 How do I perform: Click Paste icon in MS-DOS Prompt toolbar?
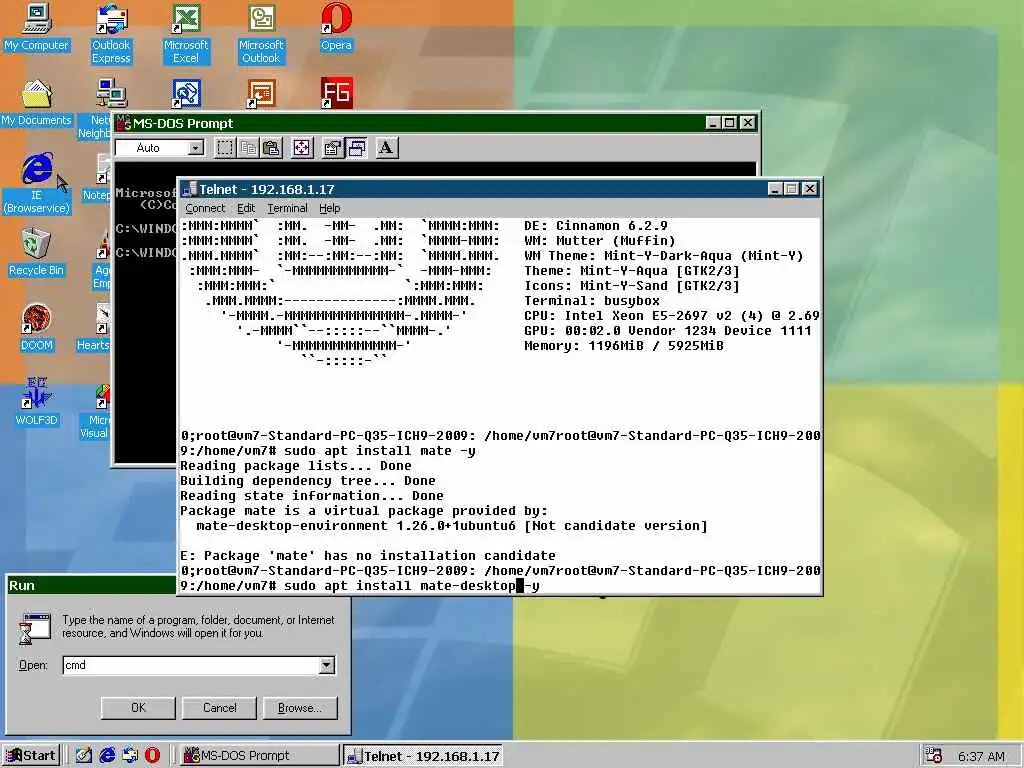point(271,148)
